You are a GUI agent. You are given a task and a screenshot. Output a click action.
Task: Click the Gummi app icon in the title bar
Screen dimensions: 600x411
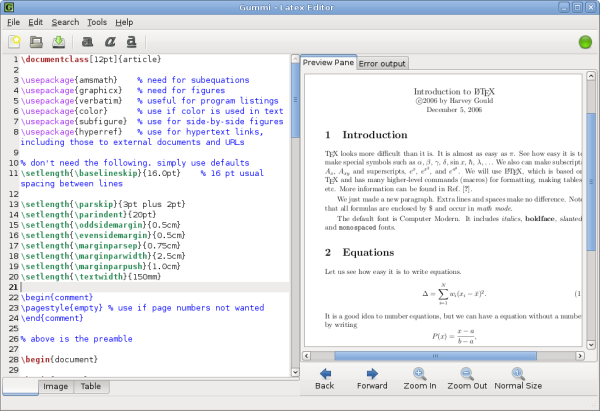(x=8, y=7)
